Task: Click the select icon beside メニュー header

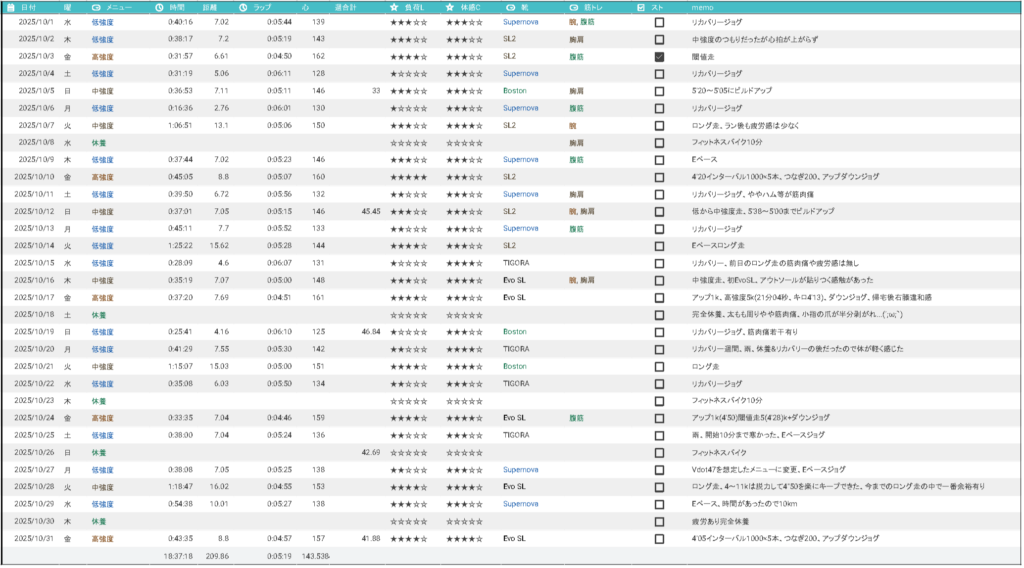Action: tap(96, 7)
